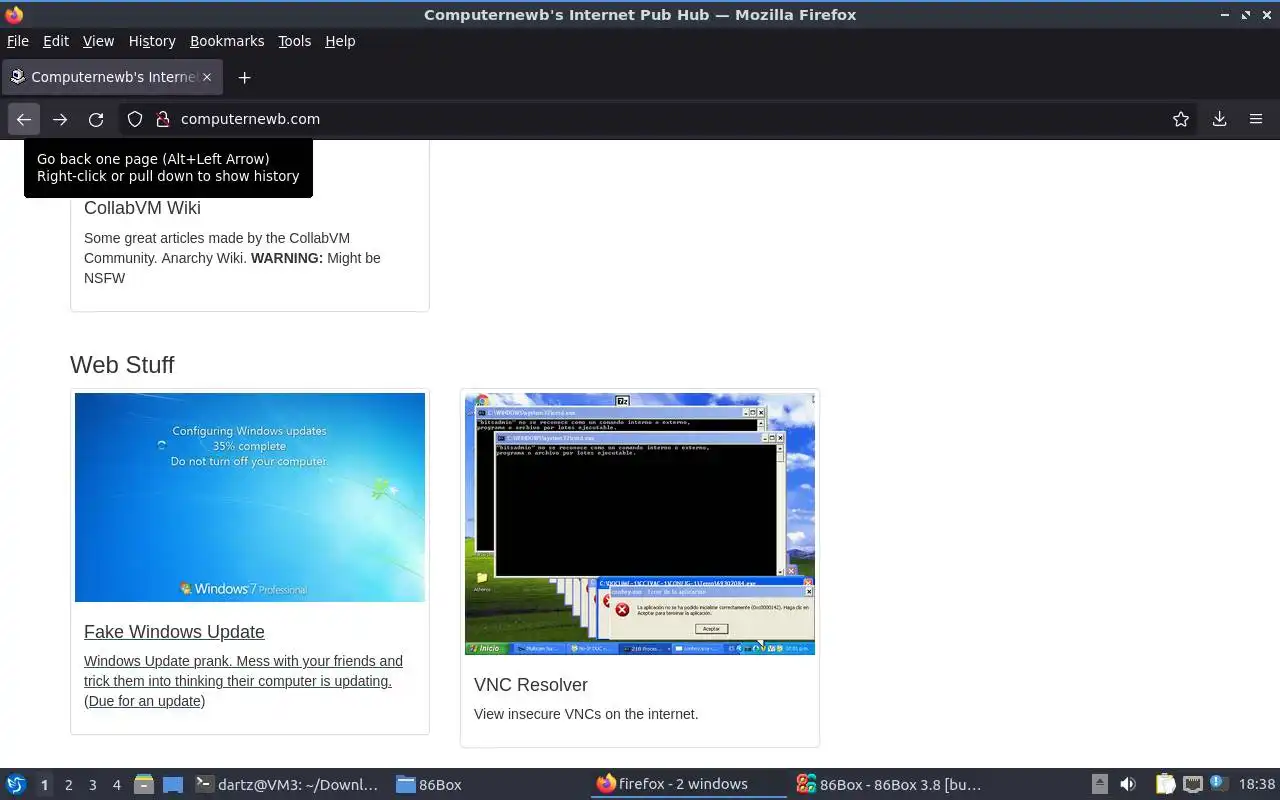The width and height of the screenshot is (1280, 800).
Task: Open the VNC Resolver card title
Action: coord(530,685)
